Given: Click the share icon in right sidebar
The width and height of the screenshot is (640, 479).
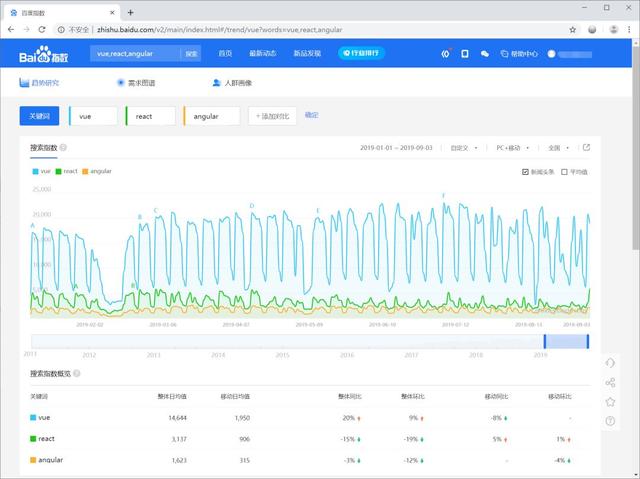Looking at the screenshot, I should point(610,382).
